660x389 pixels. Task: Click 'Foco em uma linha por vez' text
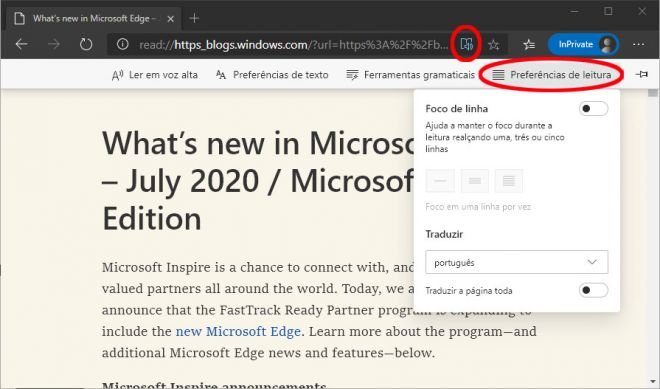coord(478,207)
